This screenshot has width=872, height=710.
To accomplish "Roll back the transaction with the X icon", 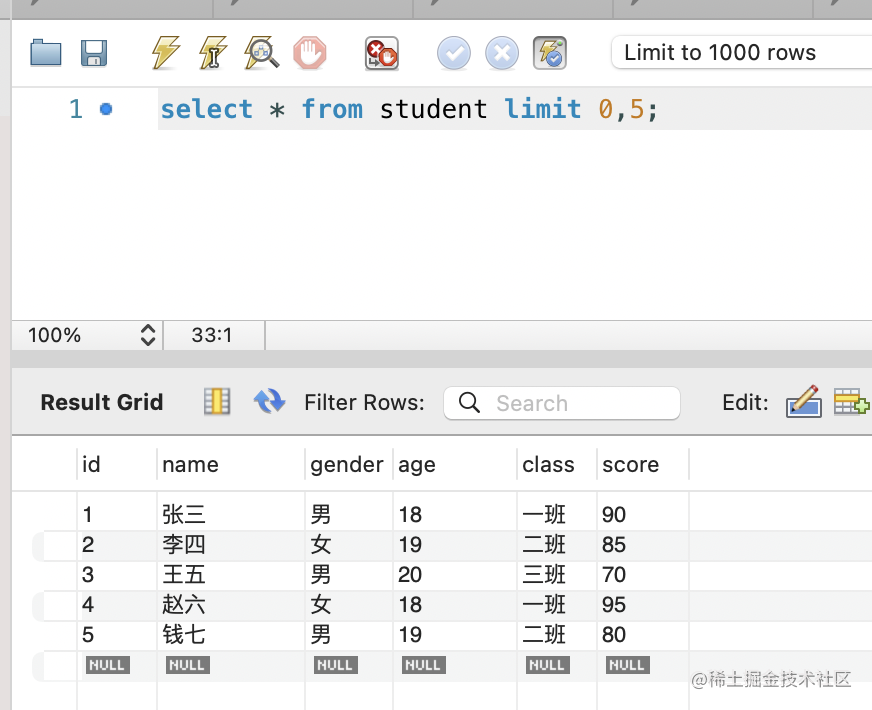I will coord(502,53).
